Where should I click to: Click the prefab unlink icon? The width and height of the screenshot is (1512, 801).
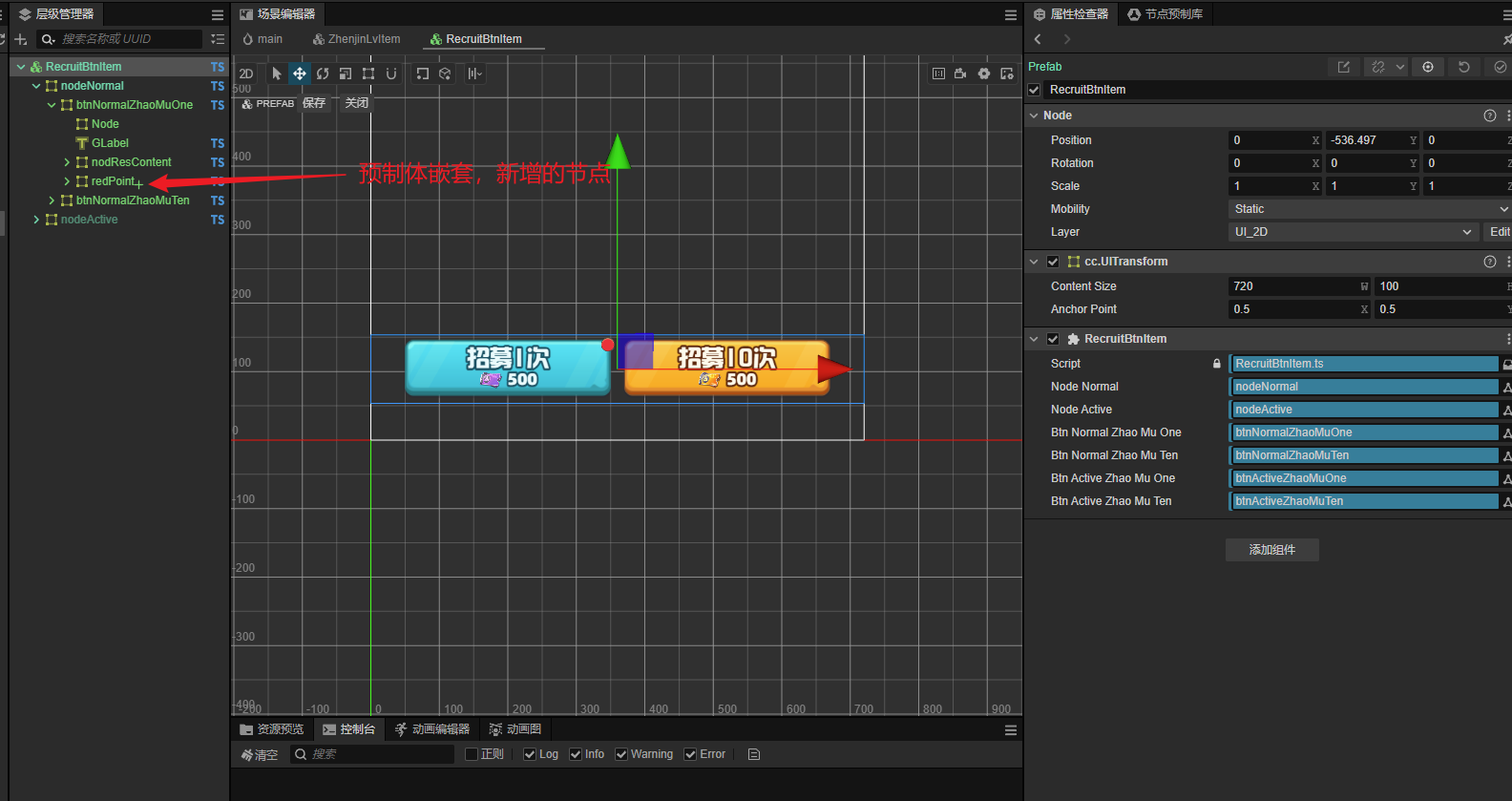point(1378,67)
